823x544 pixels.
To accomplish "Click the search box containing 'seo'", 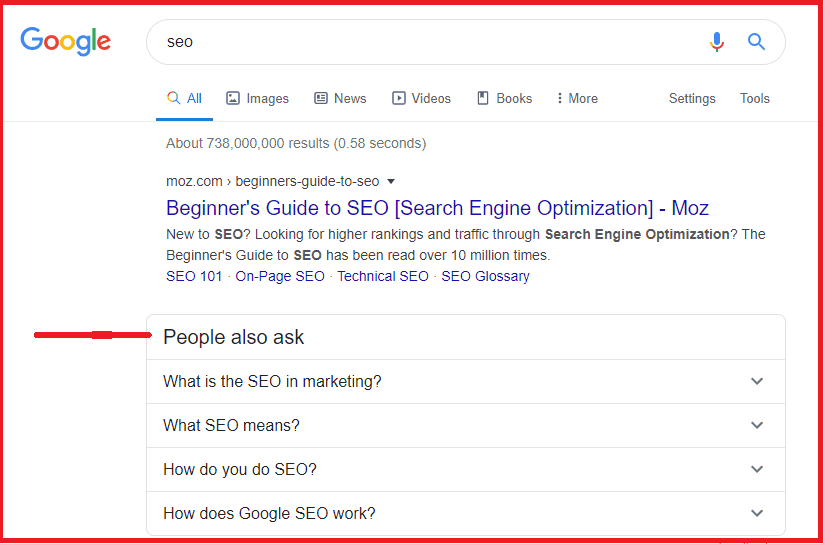I will coord(466,42).
